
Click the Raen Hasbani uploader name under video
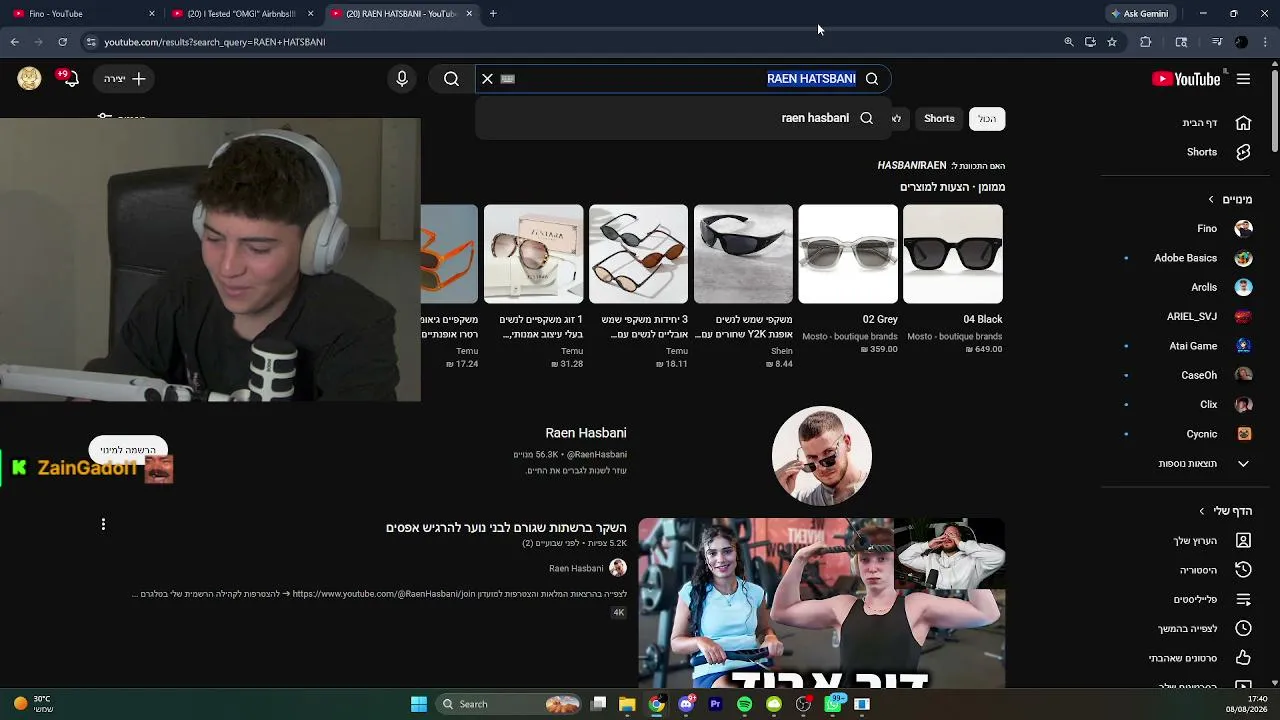point(576,568)
